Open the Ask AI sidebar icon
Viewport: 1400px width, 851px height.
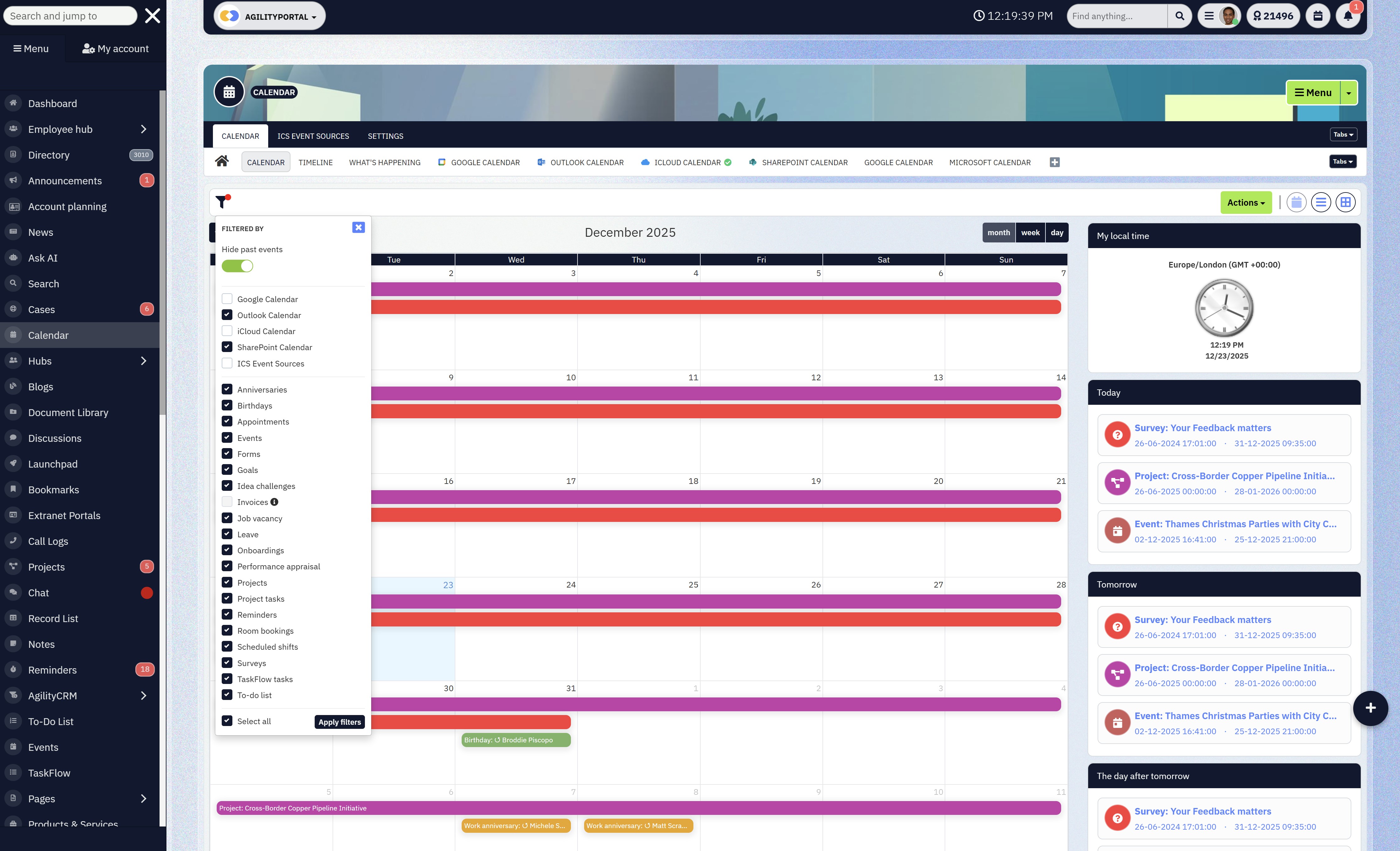(13, 257)
